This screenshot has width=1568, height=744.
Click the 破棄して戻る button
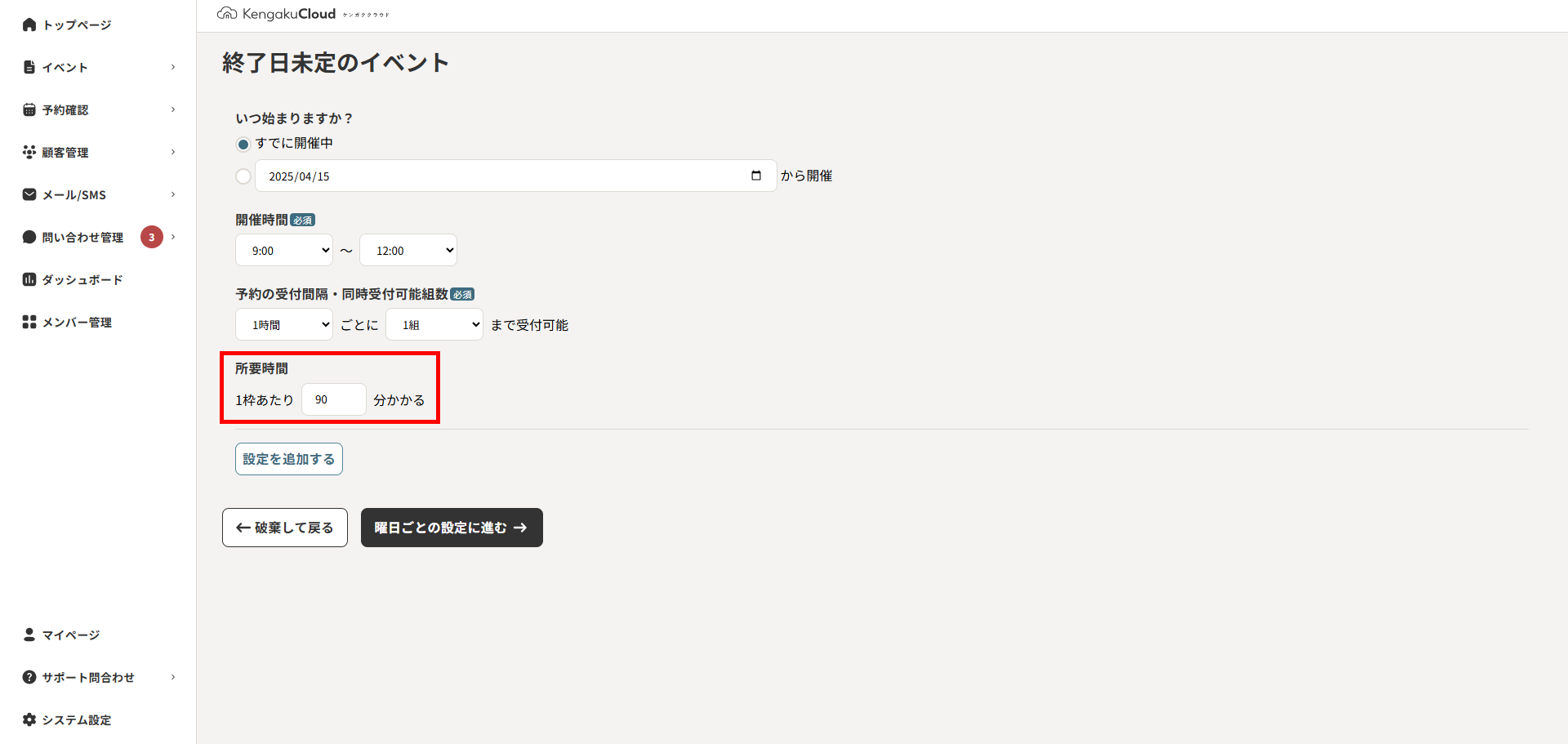click(285, 528)
